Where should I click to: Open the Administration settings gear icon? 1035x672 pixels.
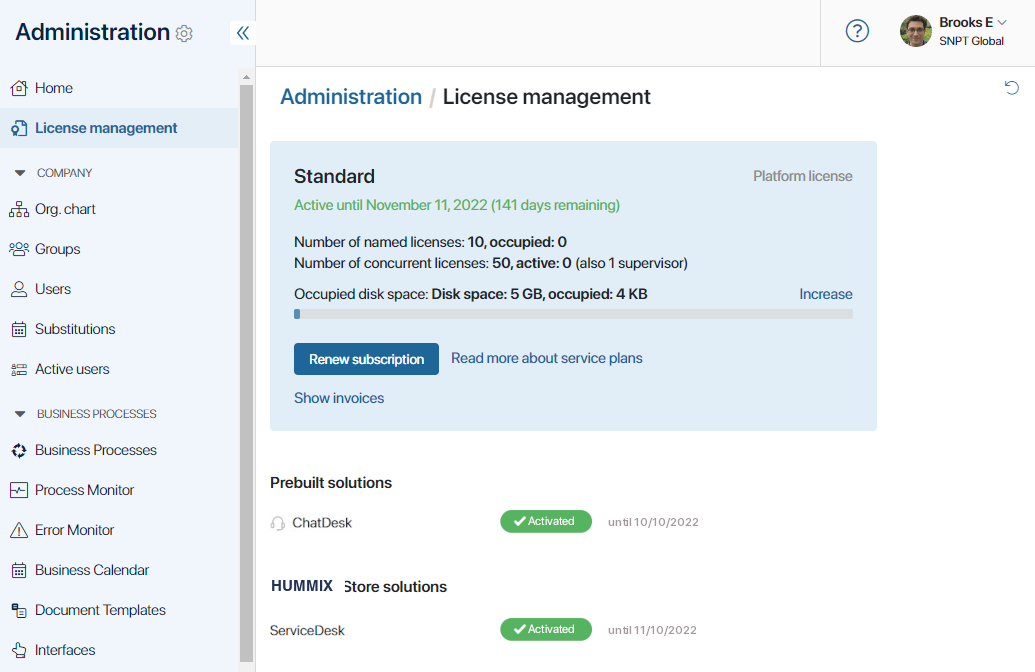[x=184, y=33]
